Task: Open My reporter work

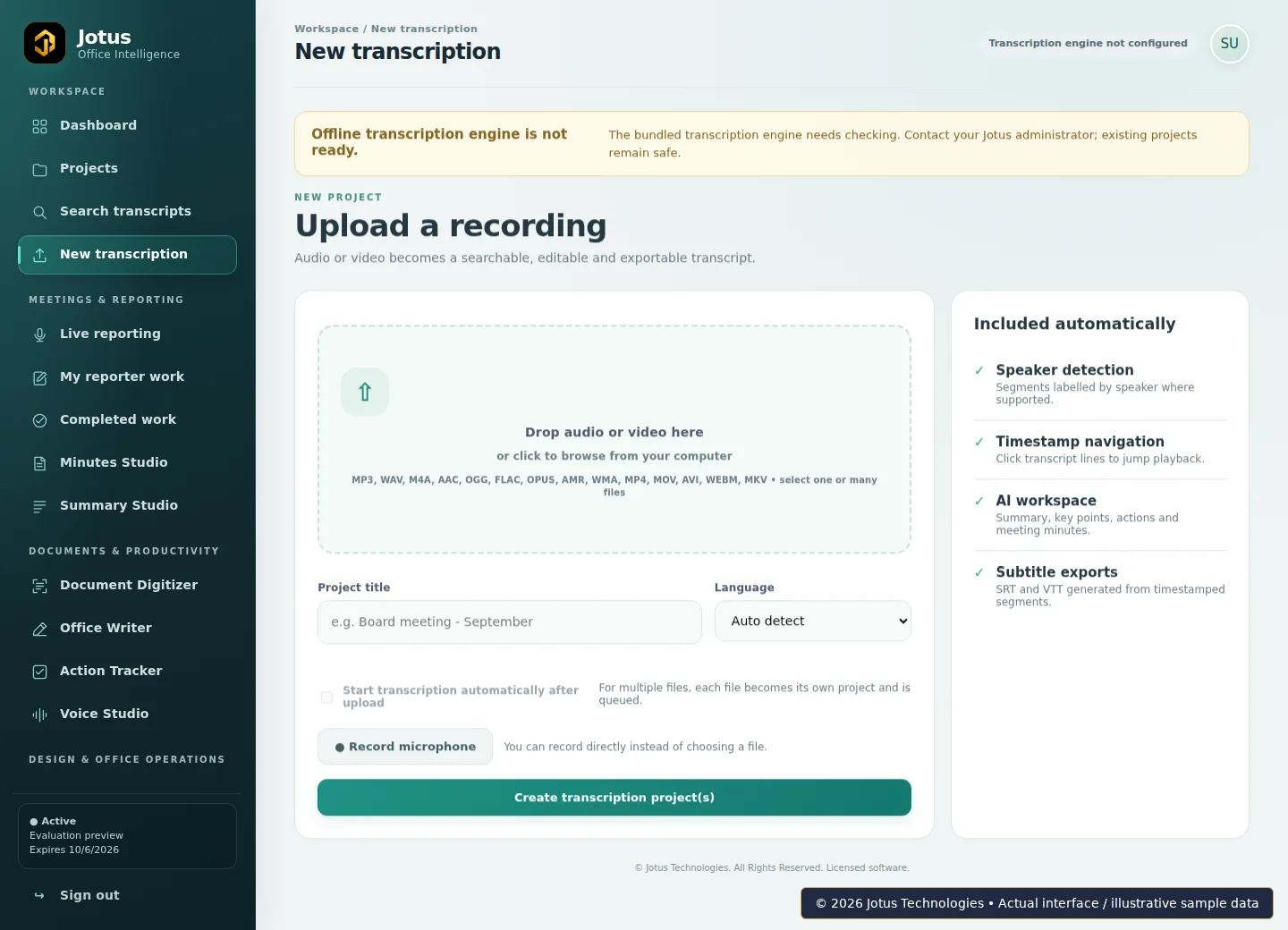Action: coord(127,377)
